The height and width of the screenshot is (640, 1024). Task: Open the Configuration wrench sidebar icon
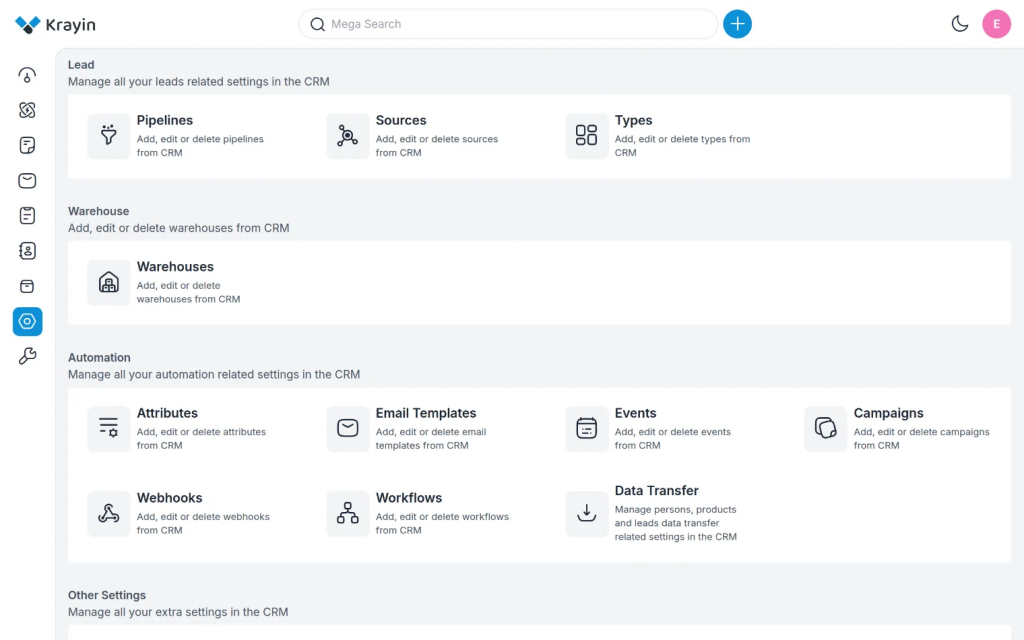[27, 356]
